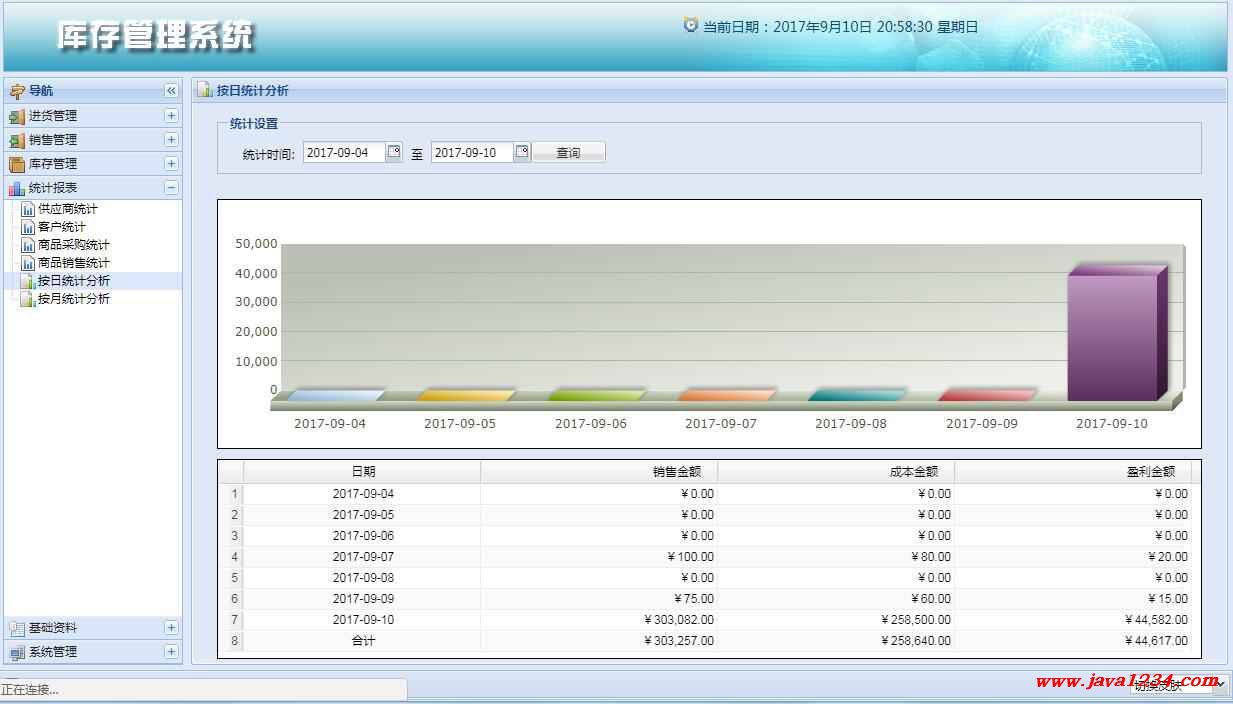The height and width of the screenshot is (704, 1233).
Task: Expand the 系统管理 plus button
Action: point(171,652)
